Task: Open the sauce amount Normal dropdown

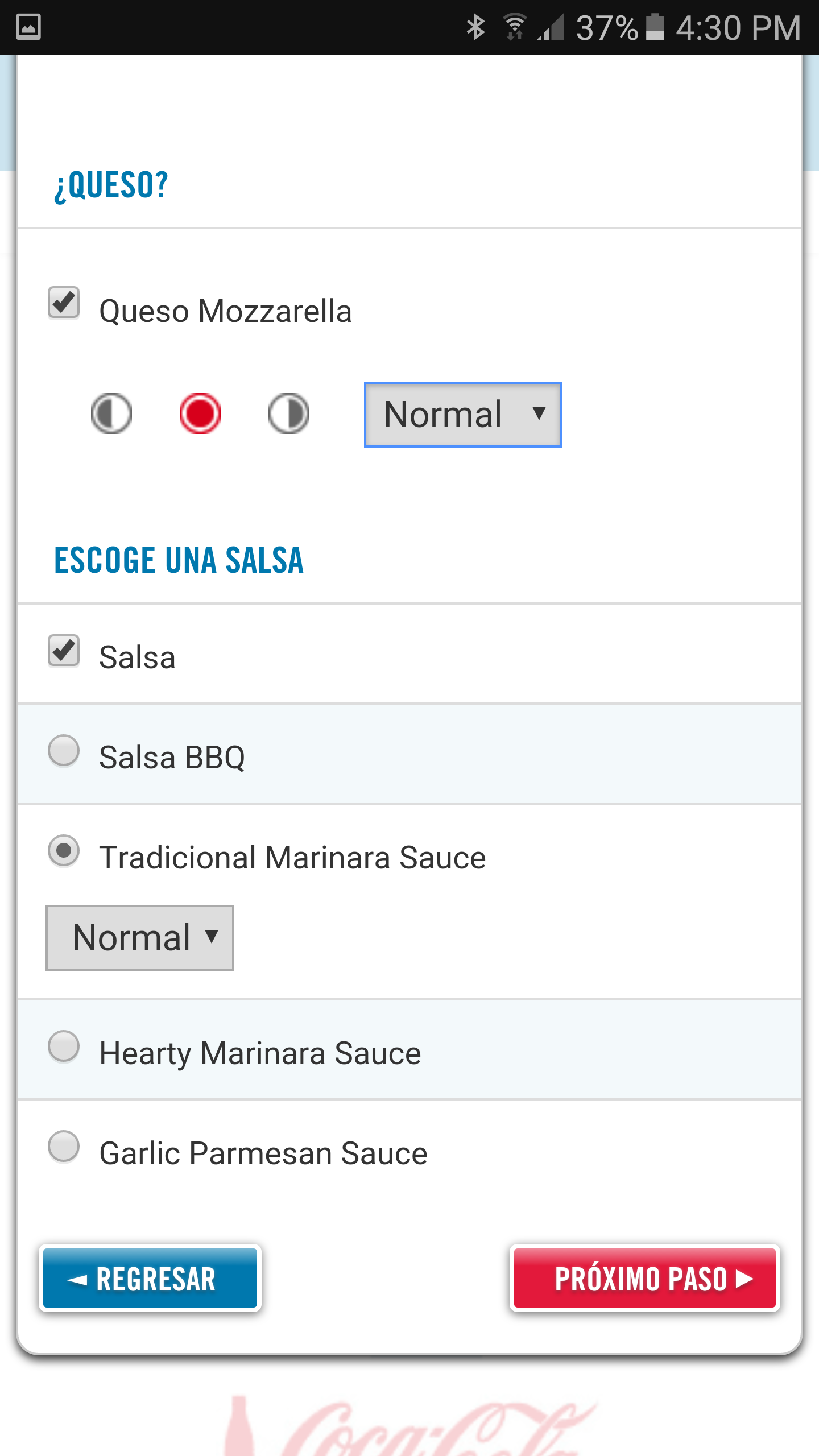Action: [140, 938]
